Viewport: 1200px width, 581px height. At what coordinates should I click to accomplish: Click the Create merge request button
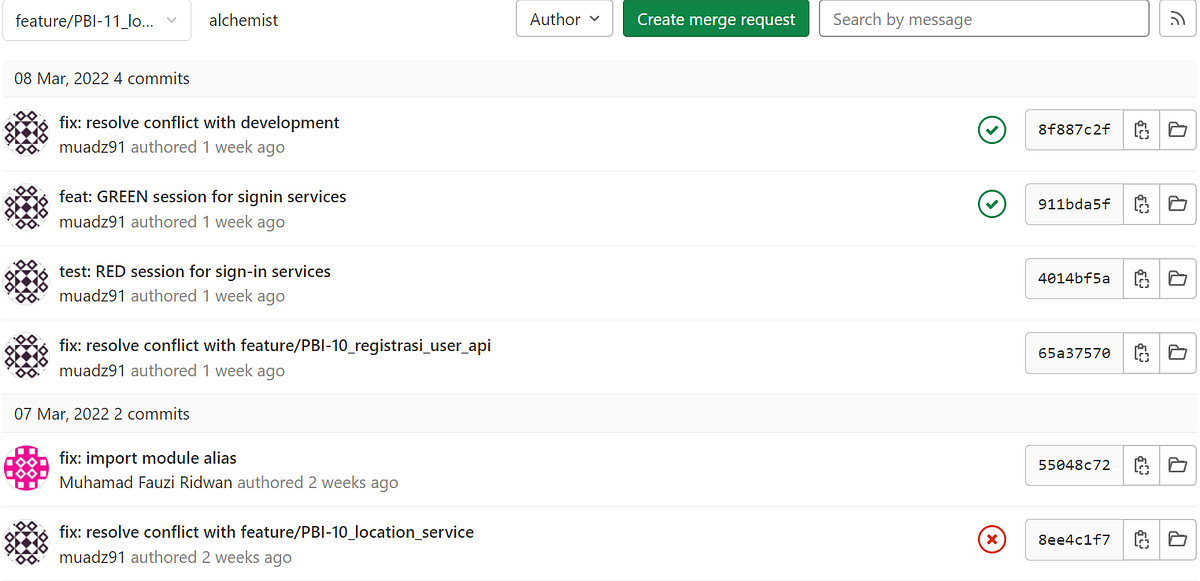click(716, 19)
